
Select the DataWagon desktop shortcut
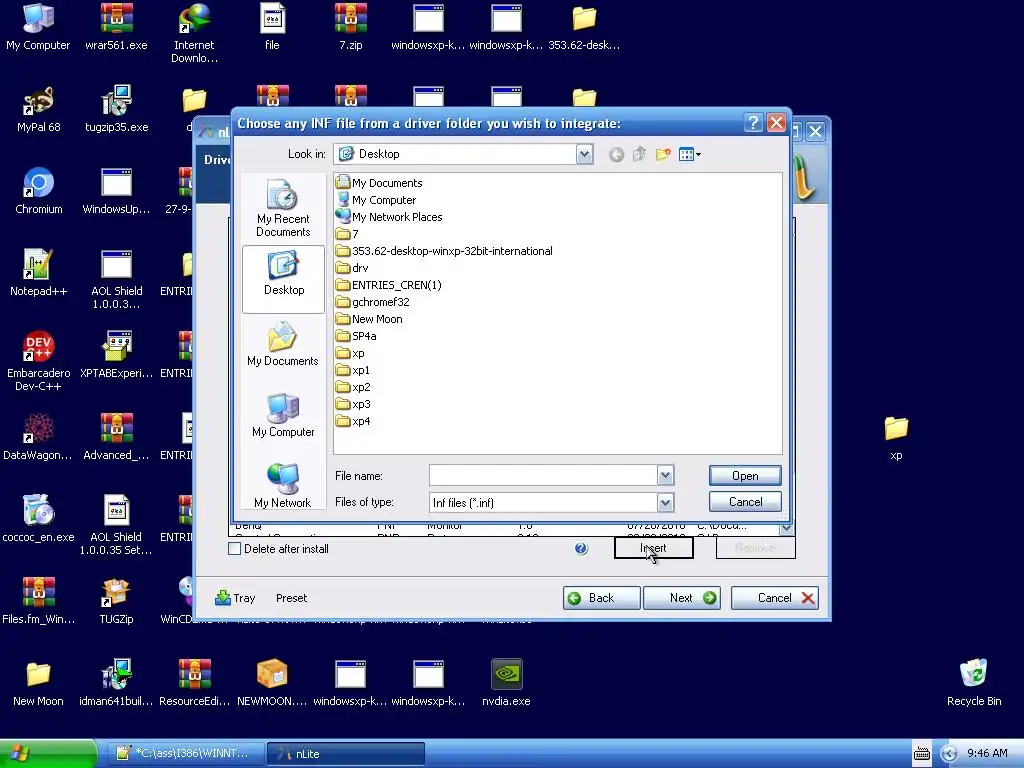[38, 437]
